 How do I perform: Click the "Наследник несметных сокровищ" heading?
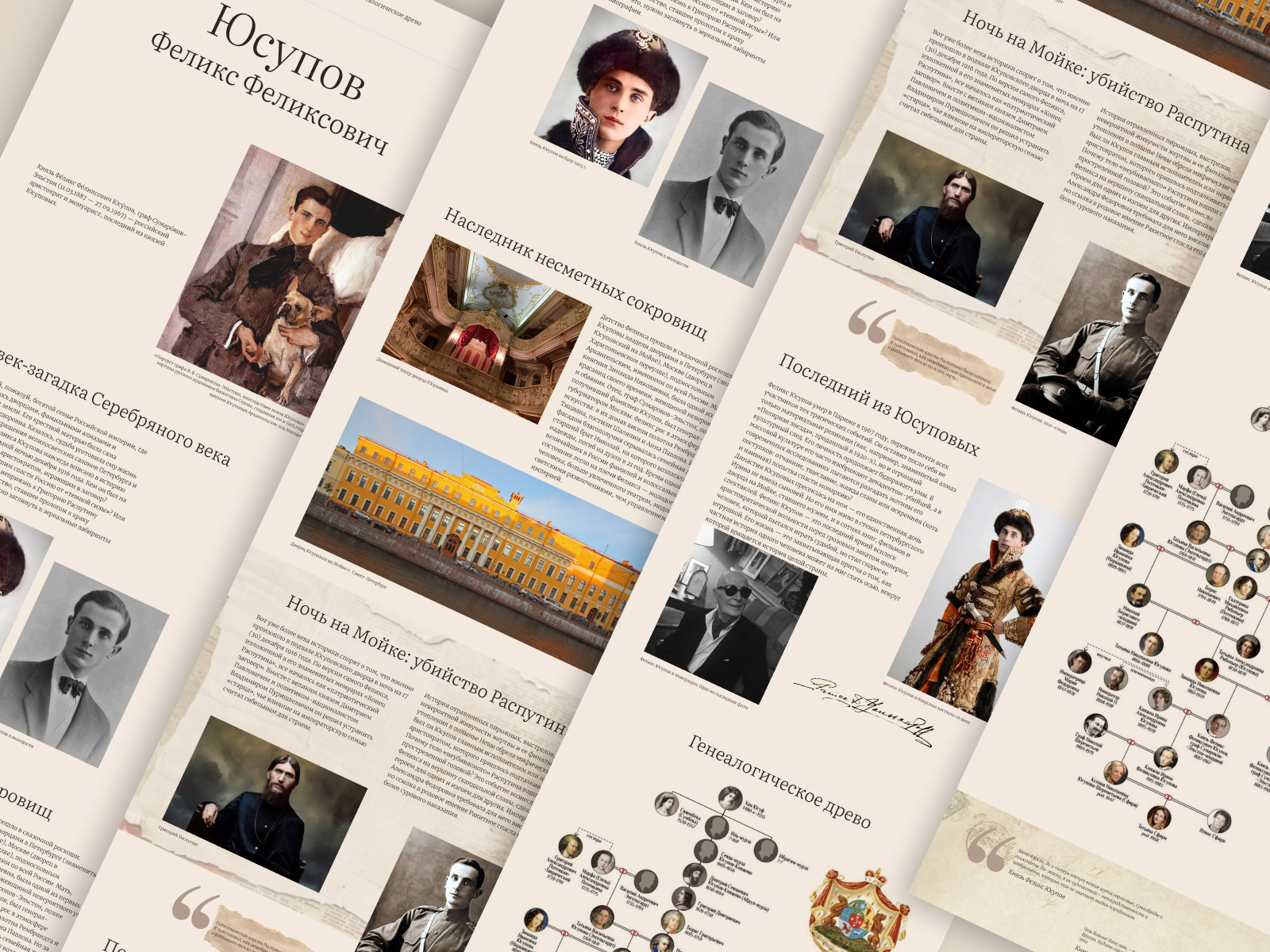tap(575, 274)
